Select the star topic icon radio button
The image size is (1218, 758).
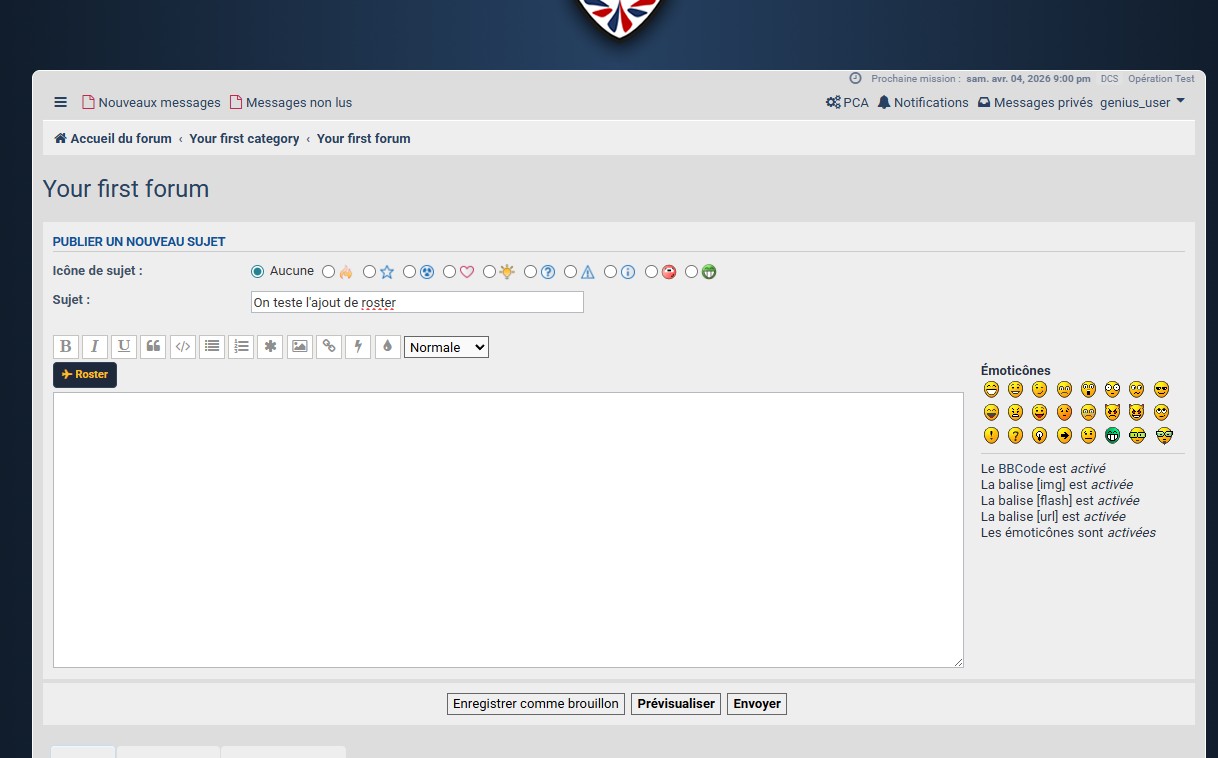point(370,271)
